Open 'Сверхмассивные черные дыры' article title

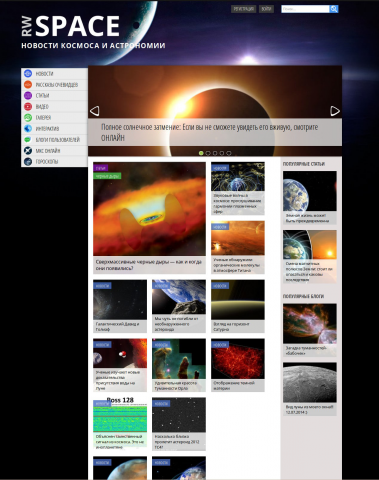coord(149,265)
